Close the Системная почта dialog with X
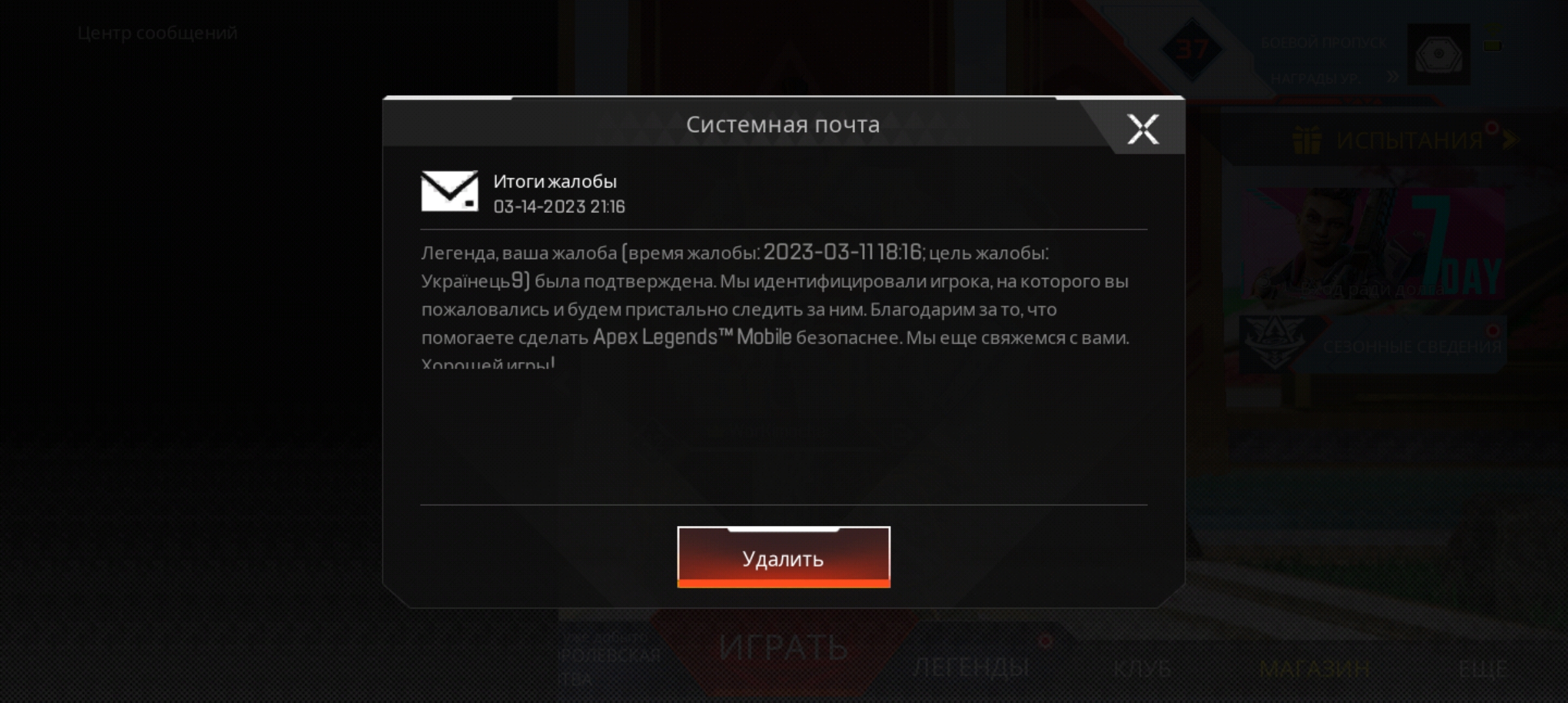This screenshot has width=1568, height=703. click(1143, 129)
